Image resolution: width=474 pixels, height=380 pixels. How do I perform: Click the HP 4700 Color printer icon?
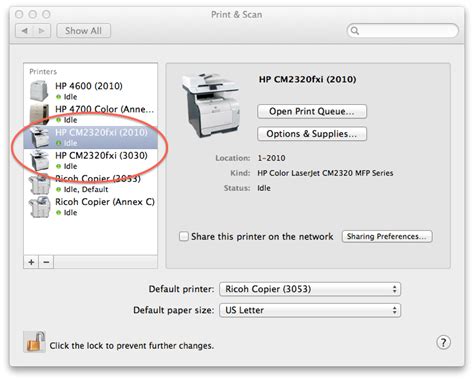pos(39,114)
